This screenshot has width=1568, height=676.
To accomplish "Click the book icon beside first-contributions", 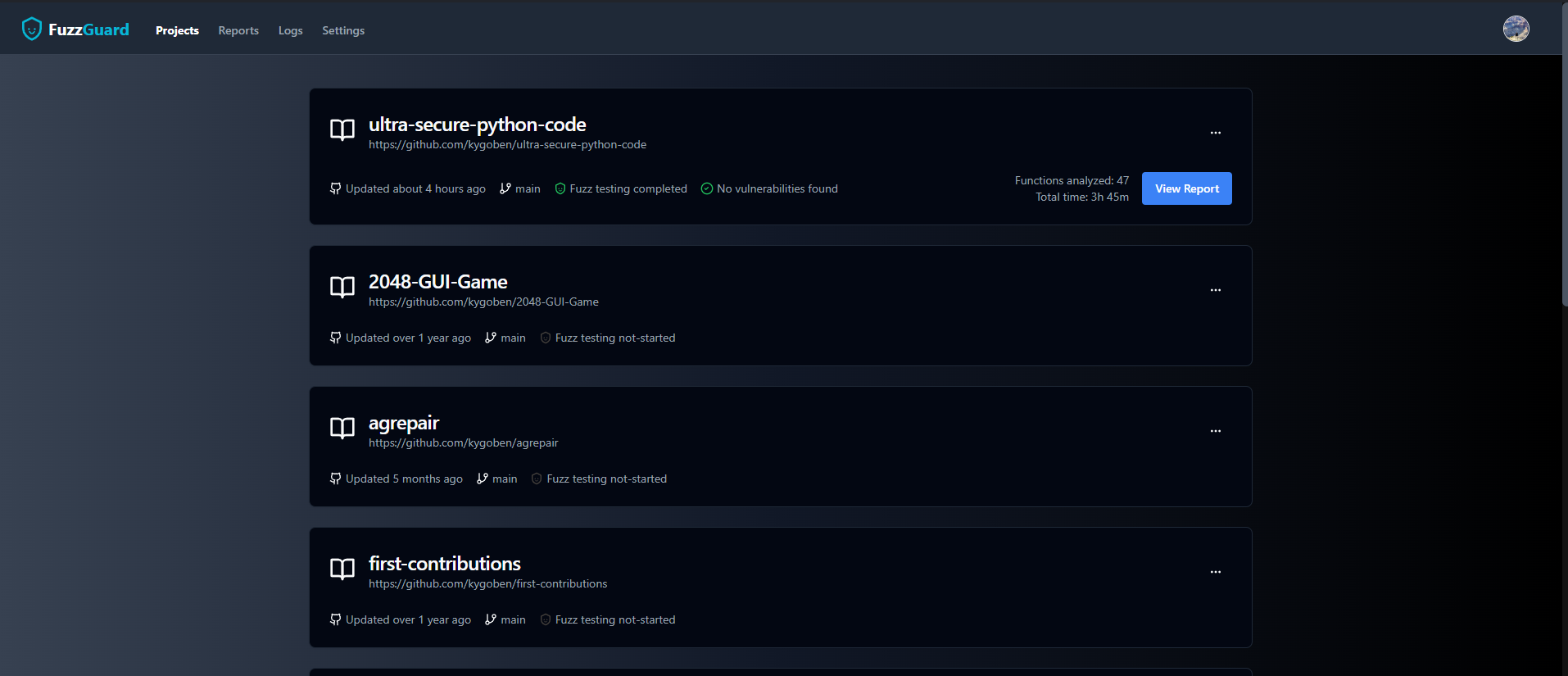I will pyautogui.click(x=342, y=569).
